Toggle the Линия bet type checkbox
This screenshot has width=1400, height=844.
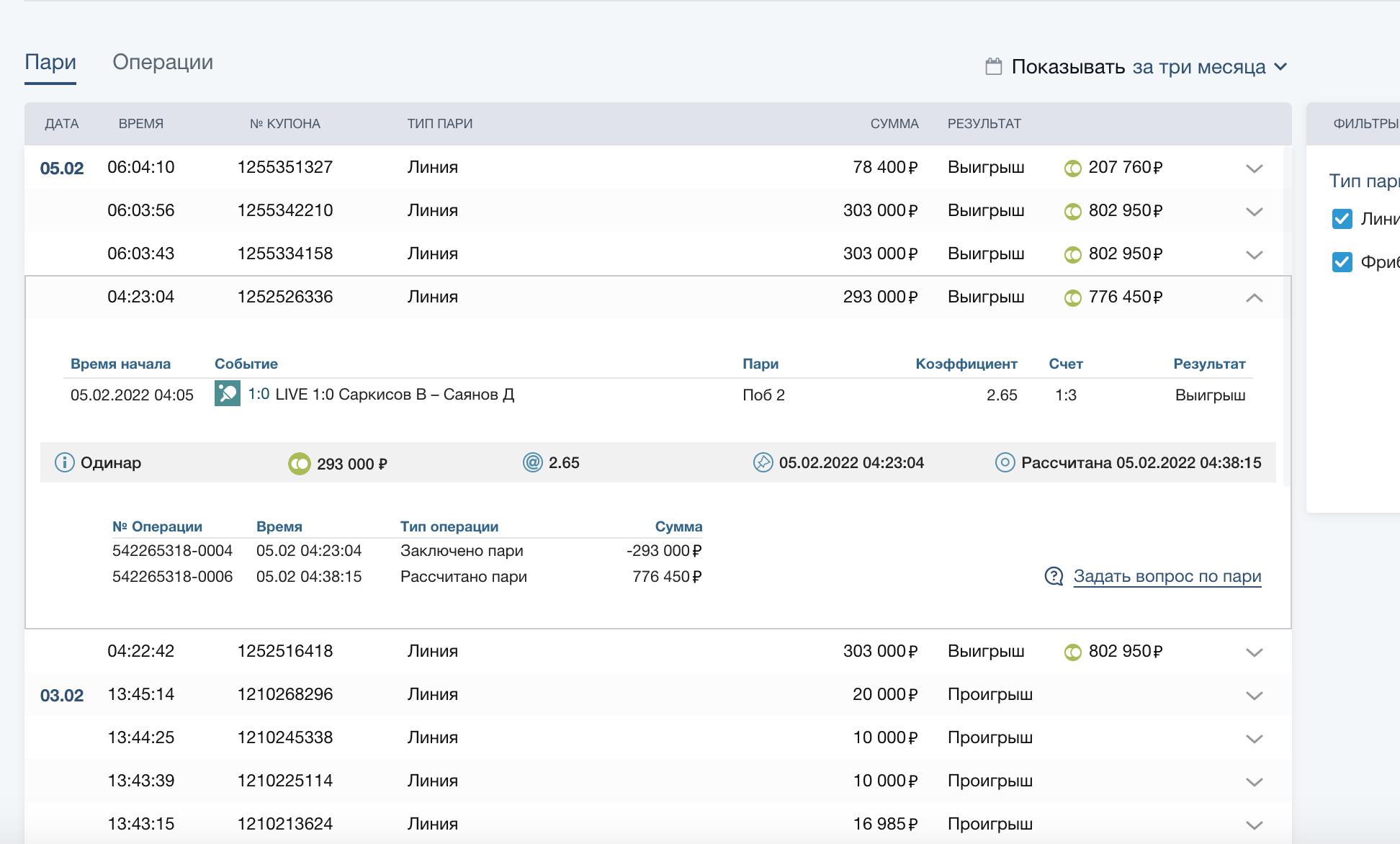(1342, 219)
